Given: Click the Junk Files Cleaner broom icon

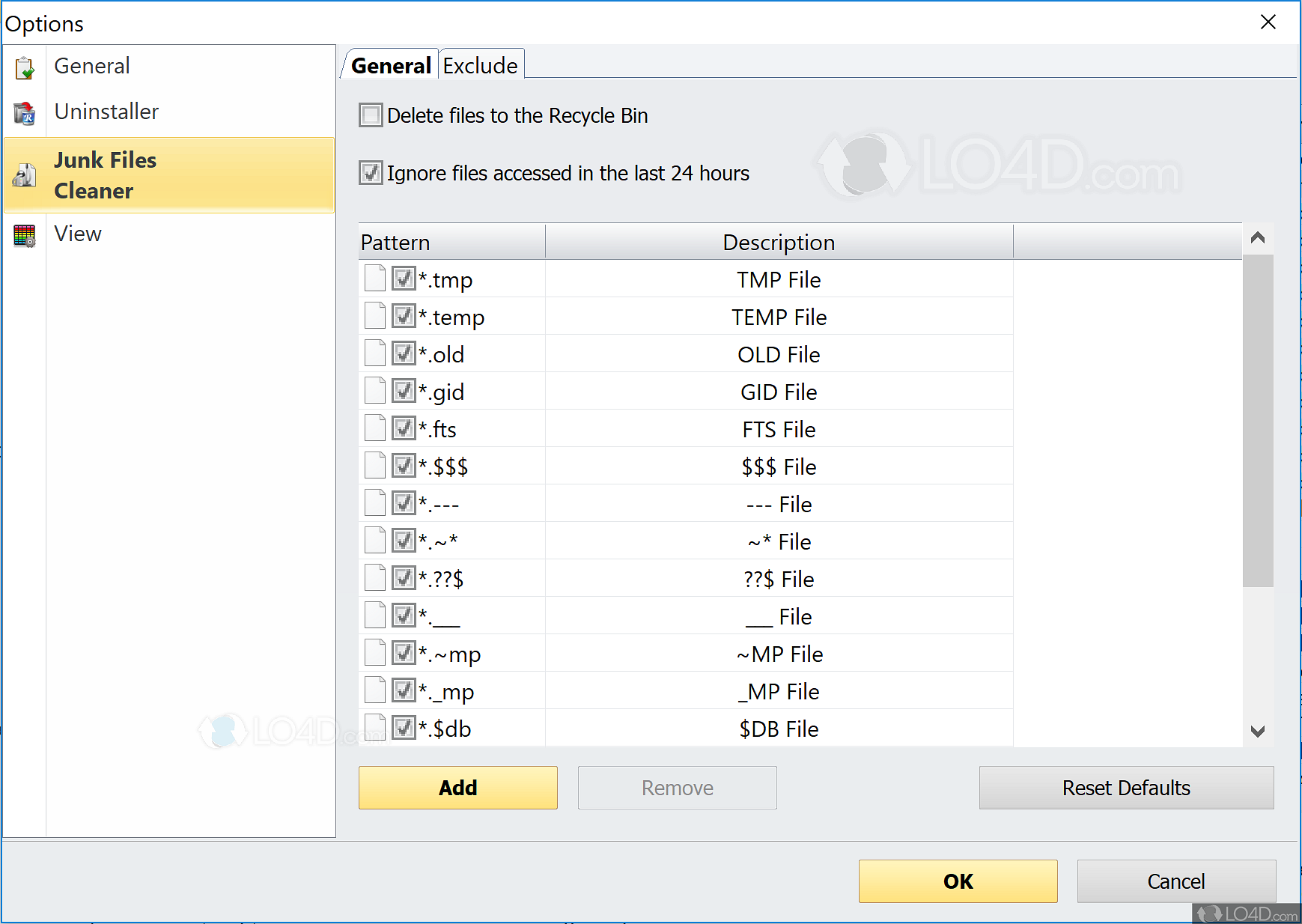Looking at the screenshot, I should click(25, 174).
